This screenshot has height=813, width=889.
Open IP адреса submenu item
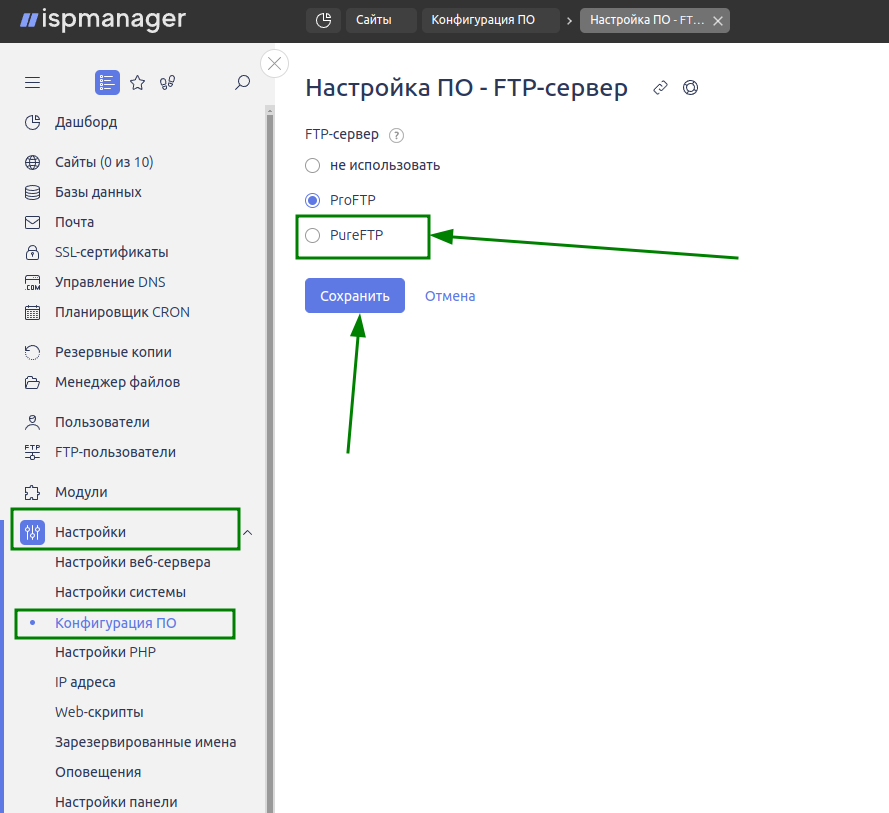pyautogui.click(x=85, y=683)
